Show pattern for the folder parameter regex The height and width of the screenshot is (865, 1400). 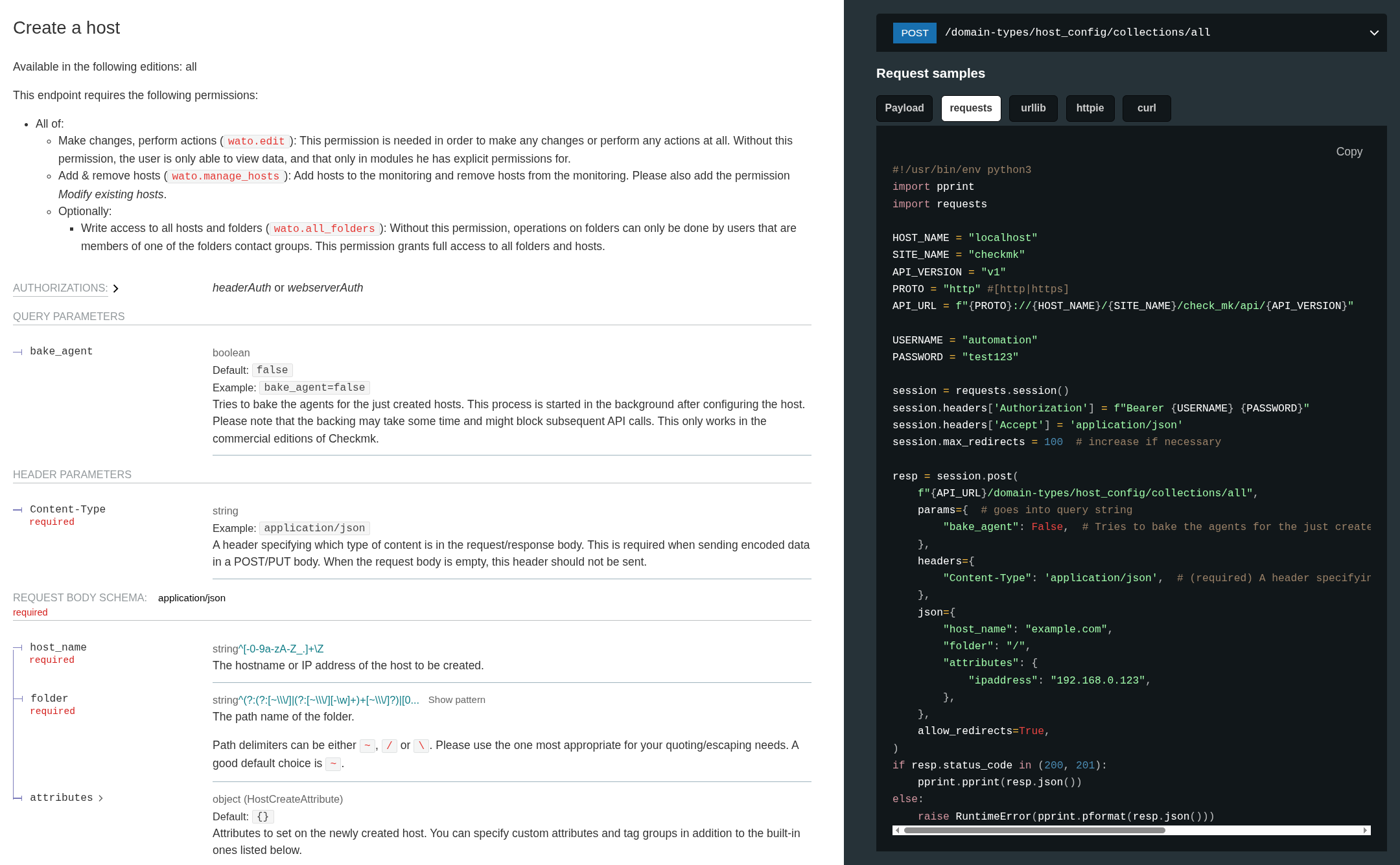pyautogui.click(x=456, y=700)
